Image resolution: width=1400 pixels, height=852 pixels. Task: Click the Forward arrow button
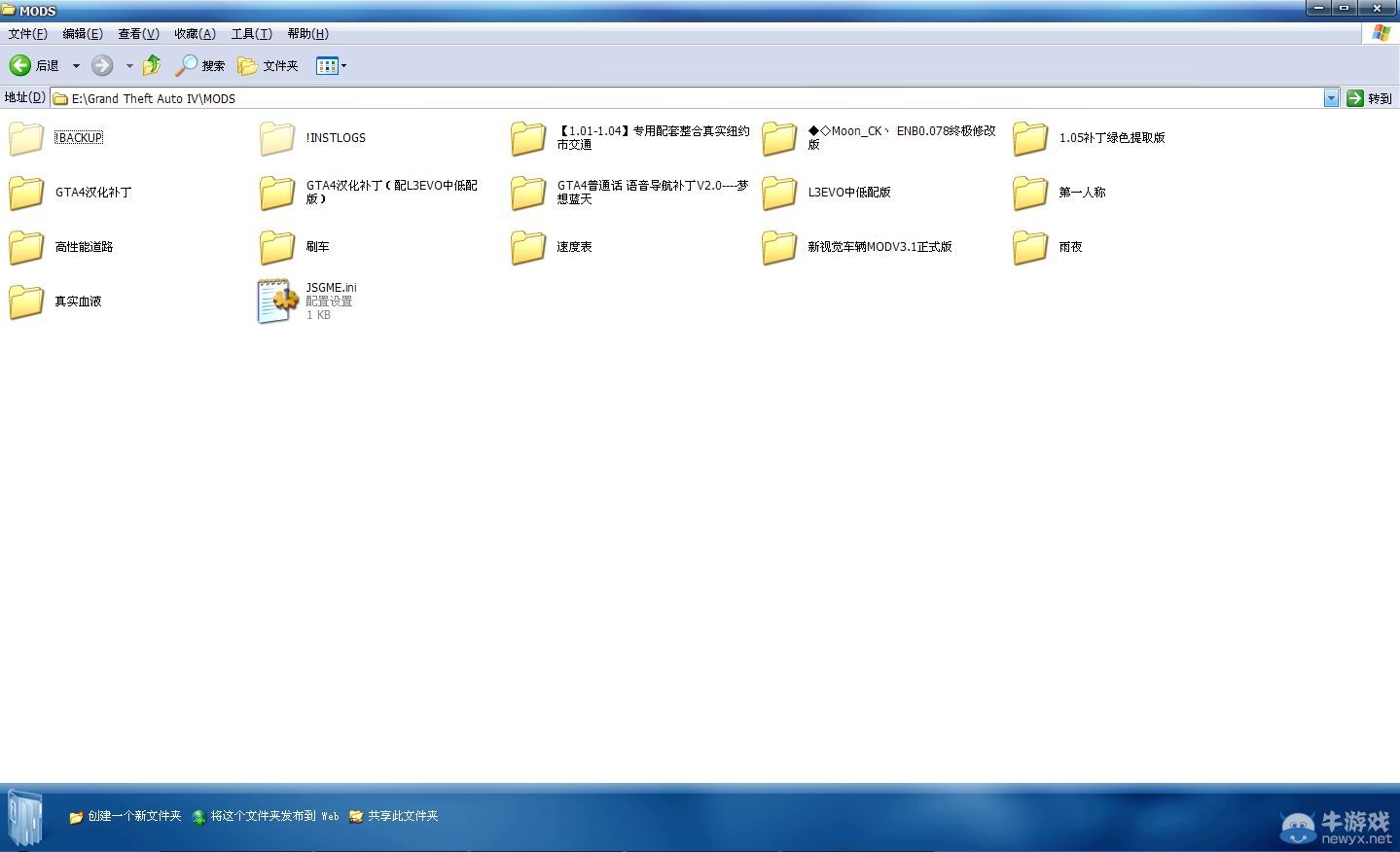point(102,65)
